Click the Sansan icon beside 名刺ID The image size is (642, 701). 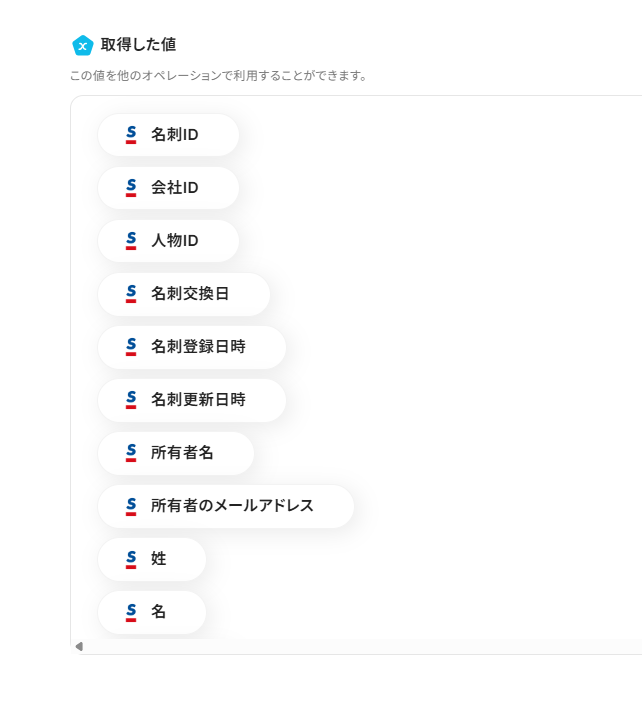tap(131, 135)
